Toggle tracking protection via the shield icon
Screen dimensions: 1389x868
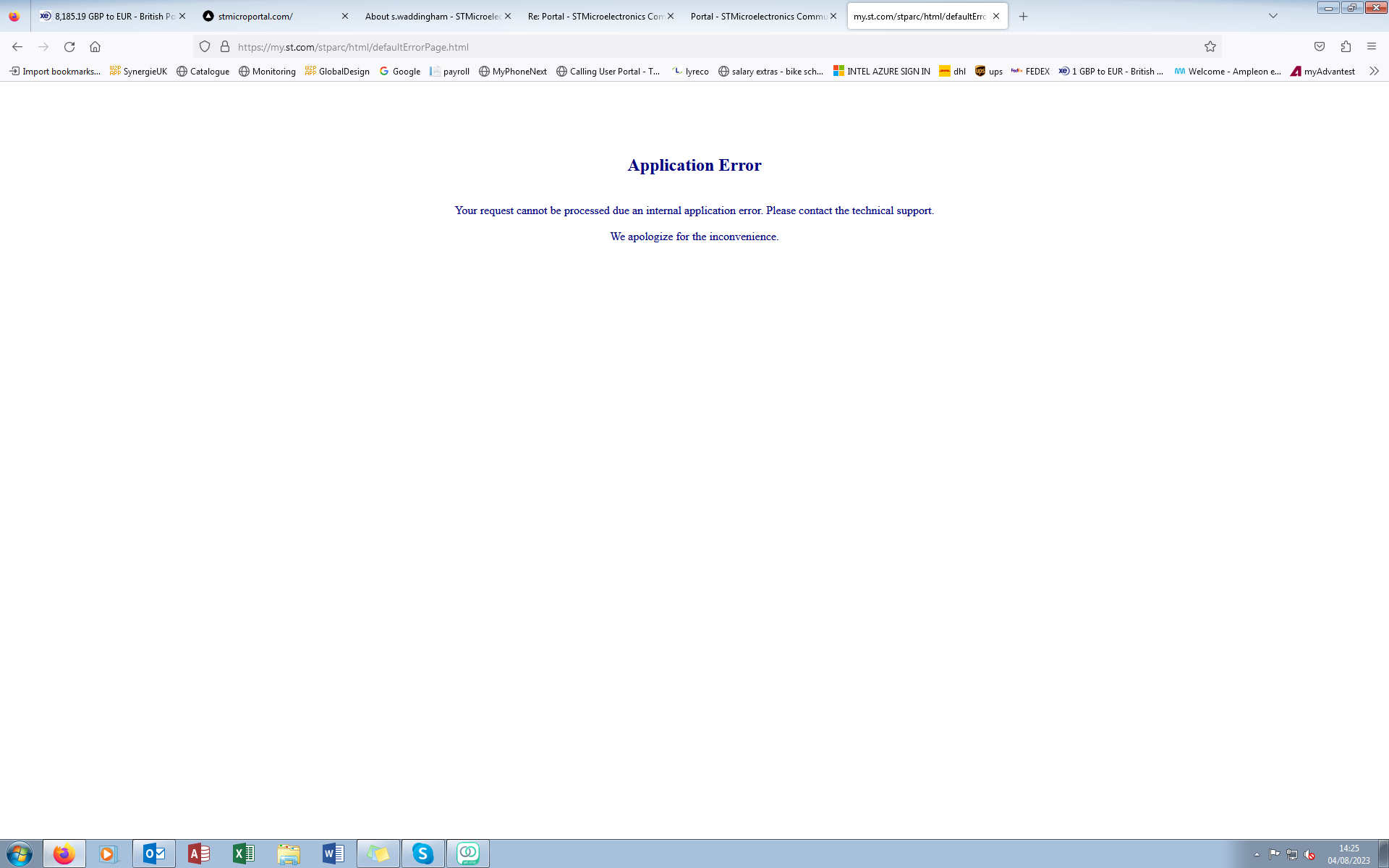tap(205, 46)
